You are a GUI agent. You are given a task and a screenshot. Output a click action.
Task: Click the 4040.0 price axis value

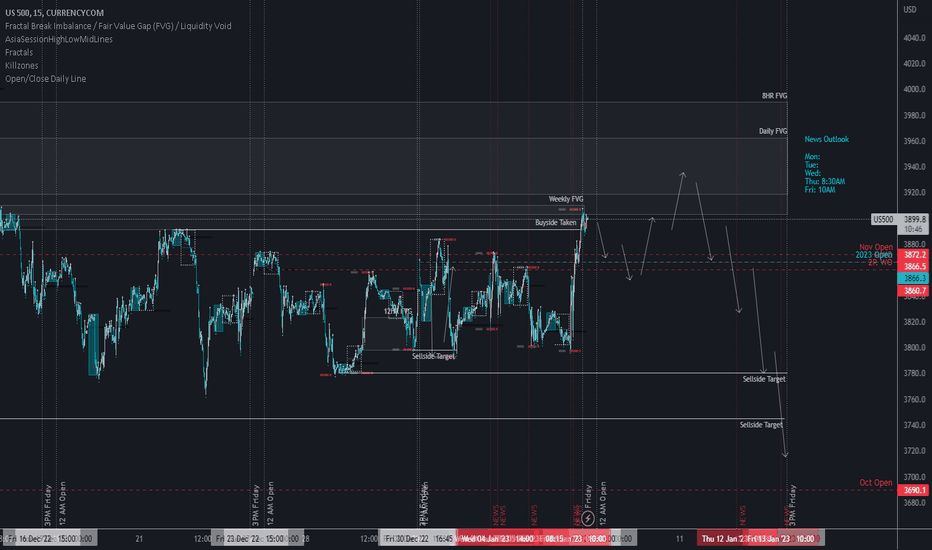(914, 37)
